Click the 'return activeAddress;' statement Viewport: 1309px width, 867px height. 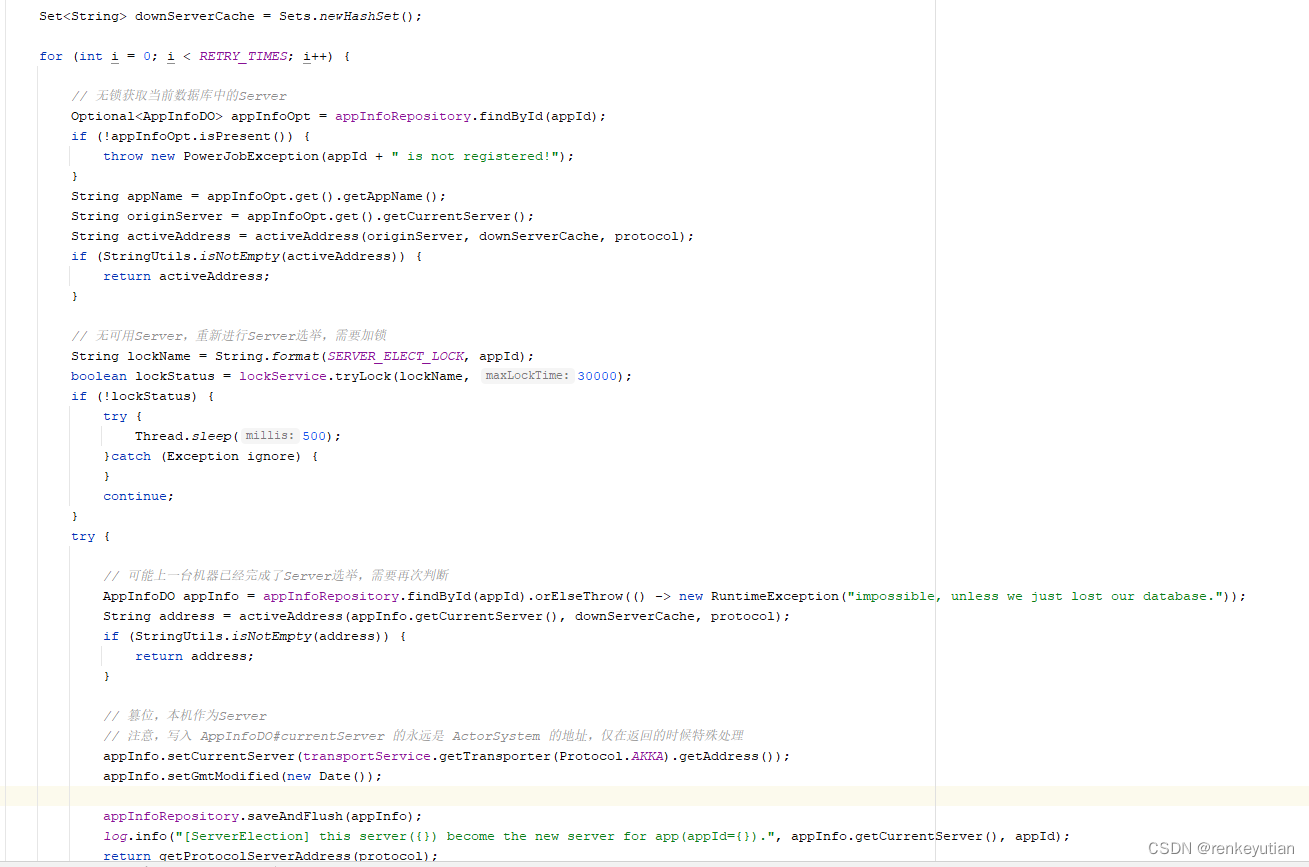coord(187,276)
